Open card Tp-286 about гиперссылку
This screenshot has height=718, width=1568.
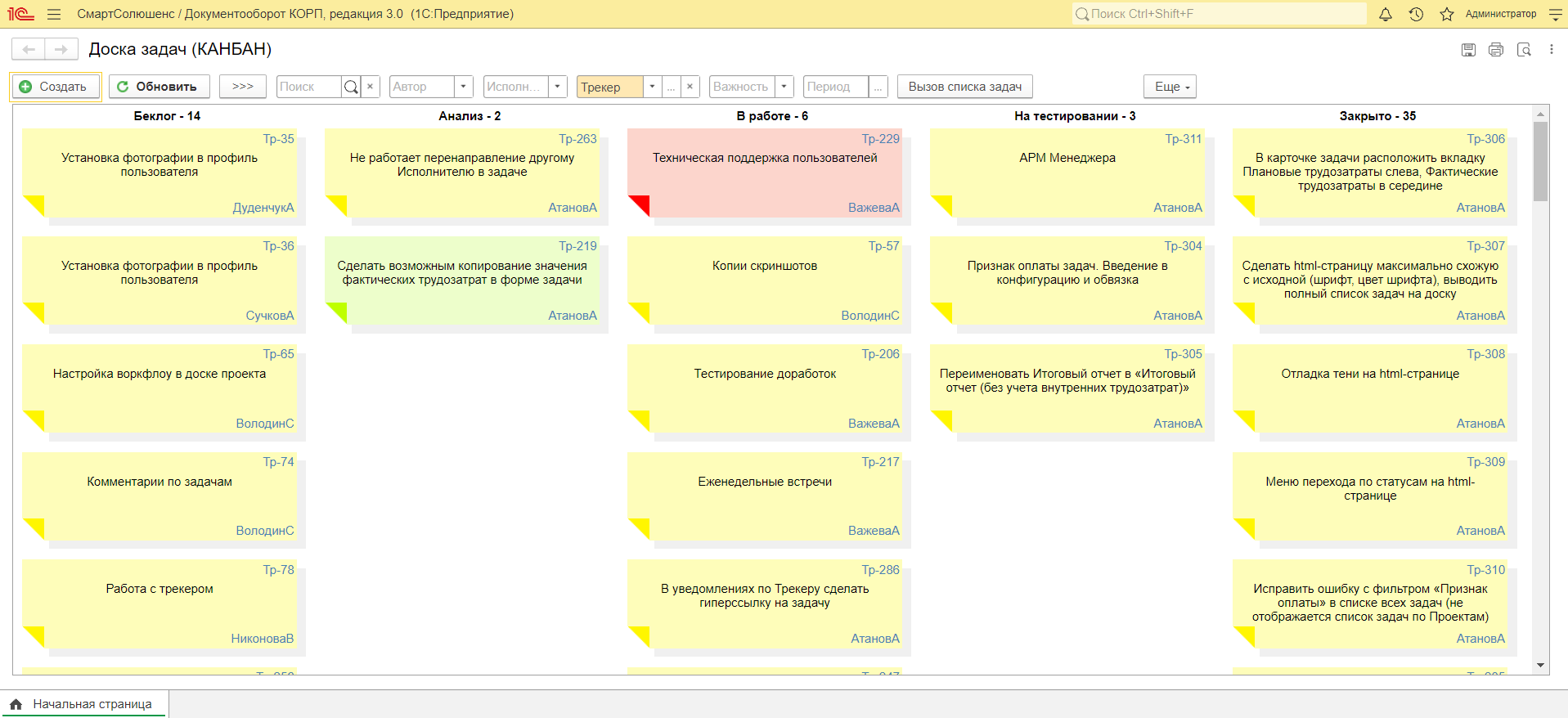[x=765, y=604]
